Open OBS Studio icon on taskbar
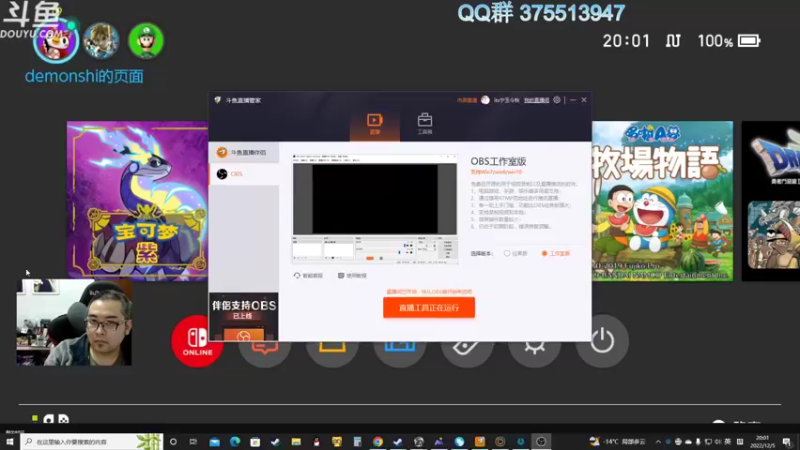800x450 pixels. click(x=541, y=442)
